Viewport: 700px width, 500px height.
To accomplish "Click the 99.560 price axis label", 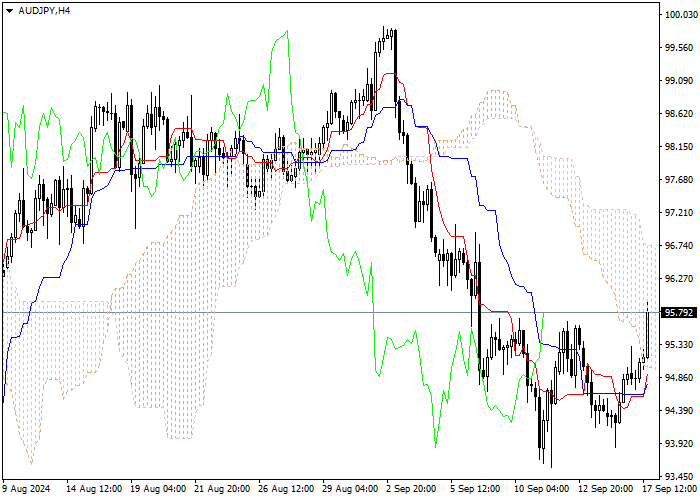I will [681, 48].
